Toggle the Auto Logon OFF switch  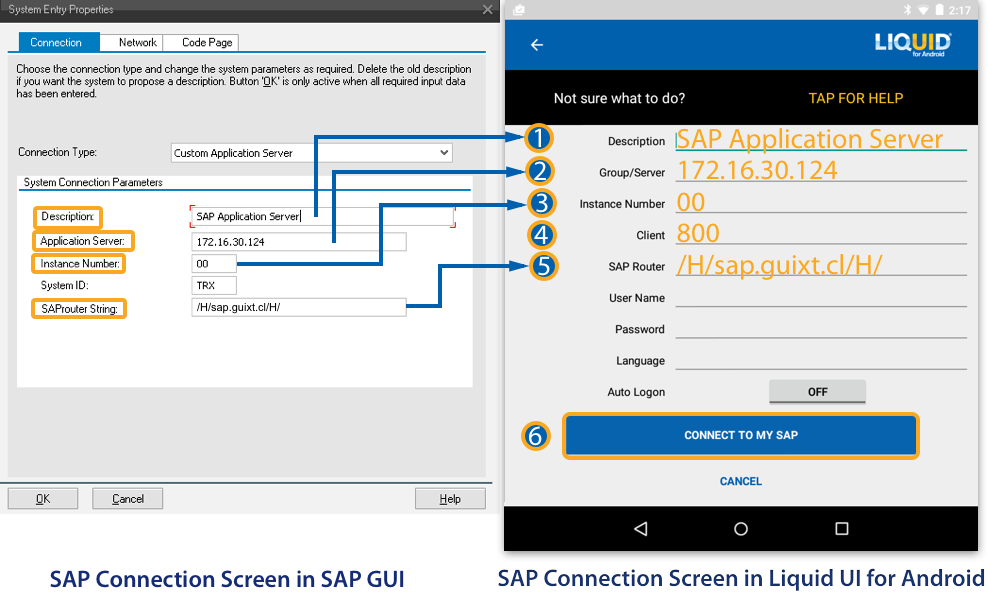[817, 392]
